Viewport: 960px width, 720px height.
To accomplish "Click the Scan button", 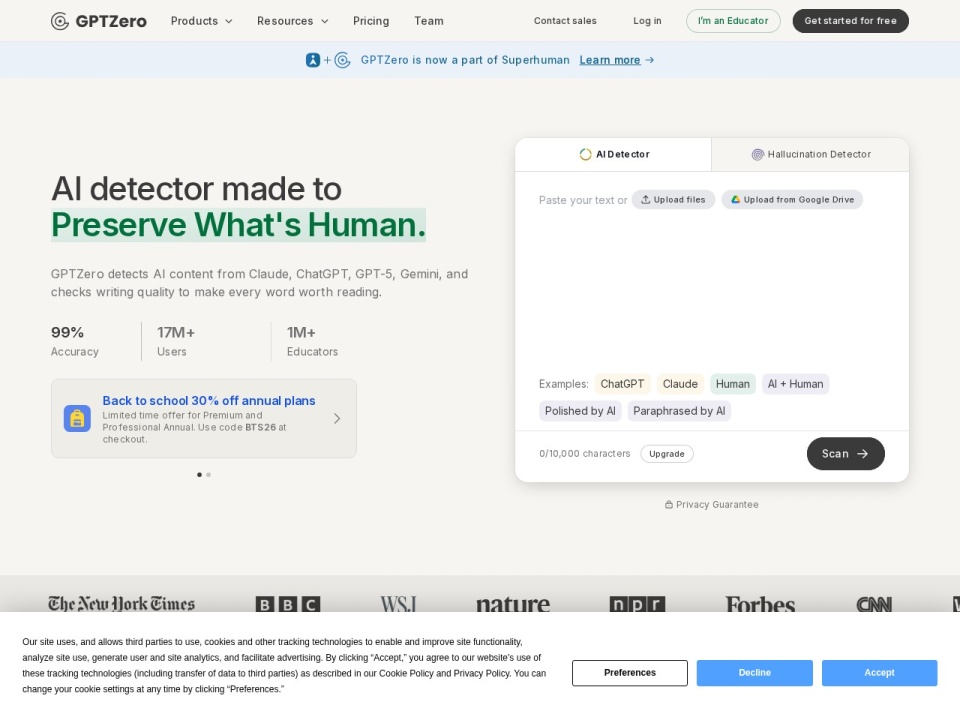I will pyautogui.click(x=846, y=454).
